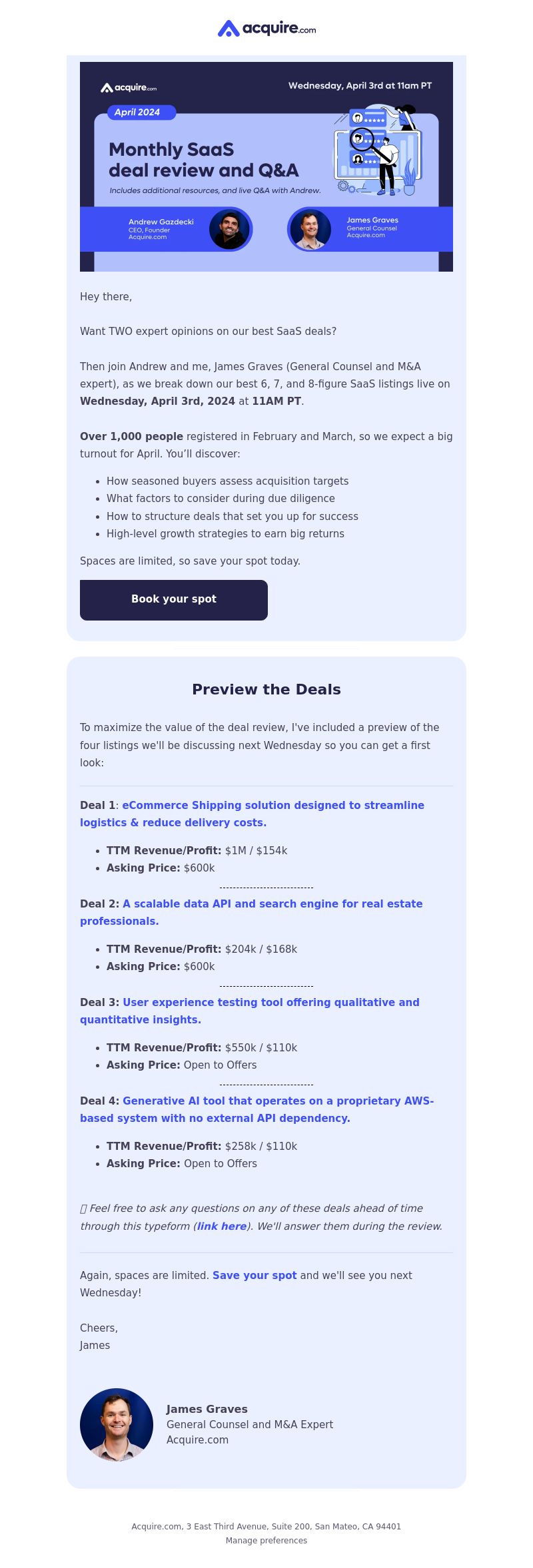Click the Acquire.com logo at top
The width and height of the screenshot is (533, 1568).
[x=266, y=29]
